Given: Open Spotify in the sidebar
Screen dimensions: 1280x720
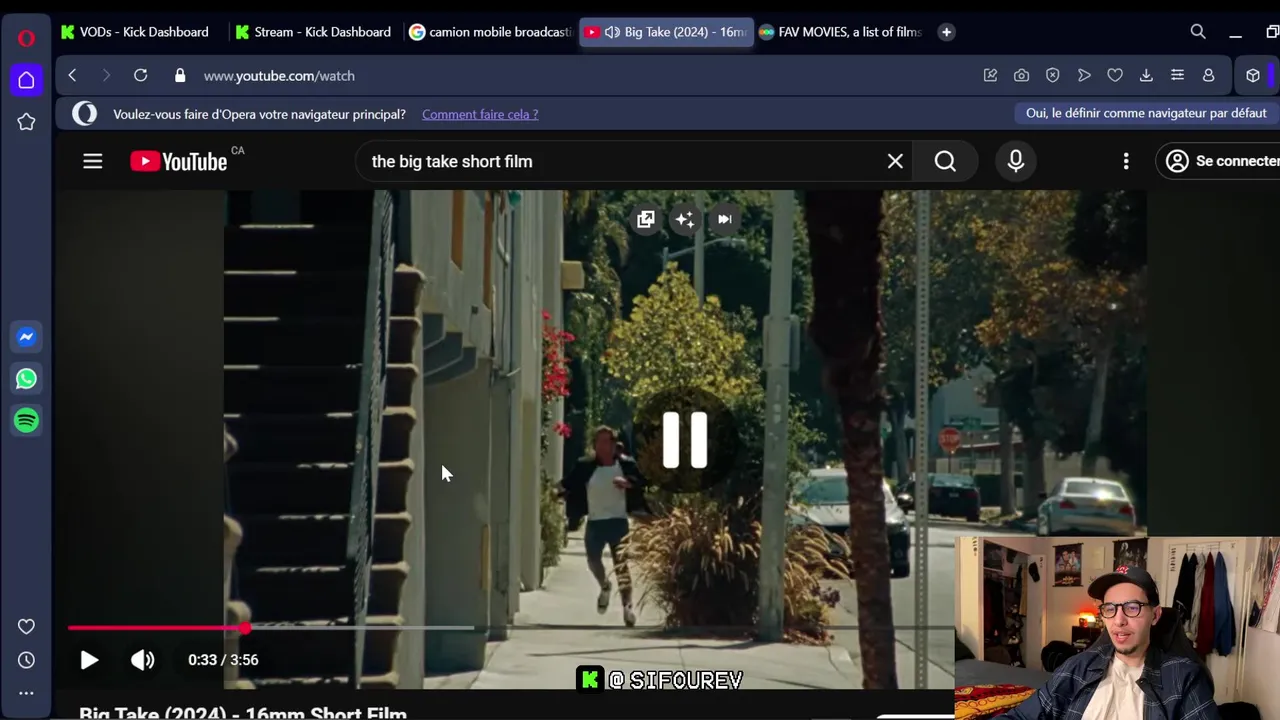Looking at the screenshot, I should pyautogui.click(x=26, y=420).
